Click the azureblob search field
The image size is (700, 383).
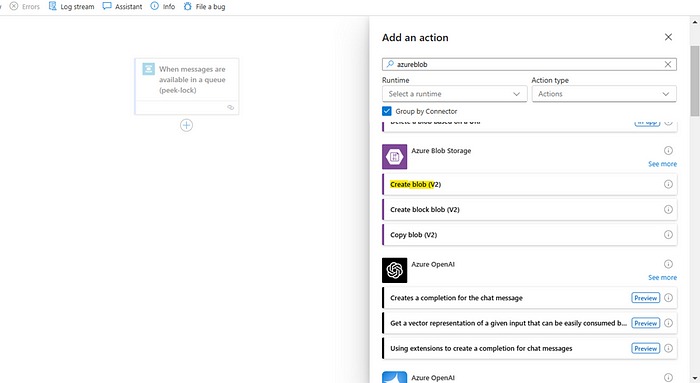pyautogui.click(x=529, y=64)
